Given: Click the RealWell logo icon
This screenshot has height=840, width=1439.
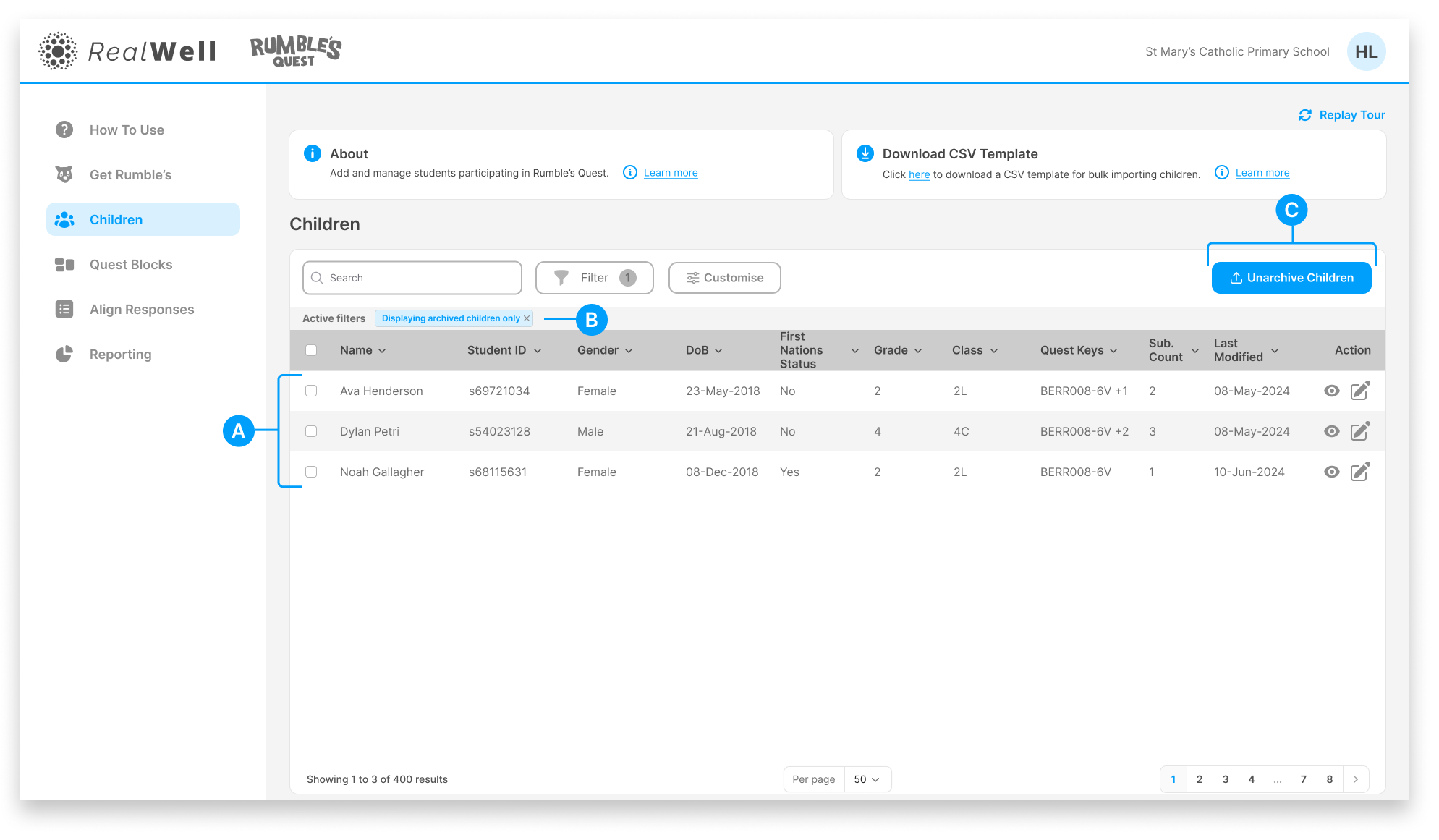Looking at the screenshot, I should coord(57,51).
